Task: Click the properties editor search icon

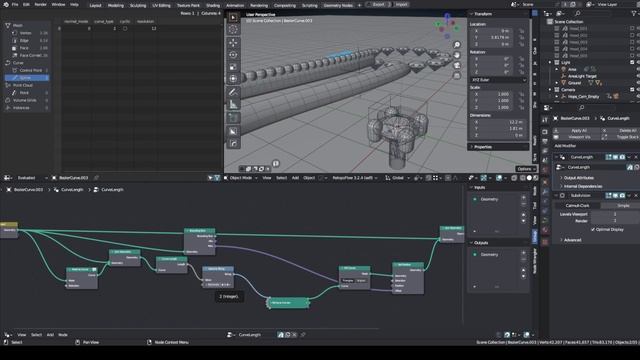Action: point(581,108)
